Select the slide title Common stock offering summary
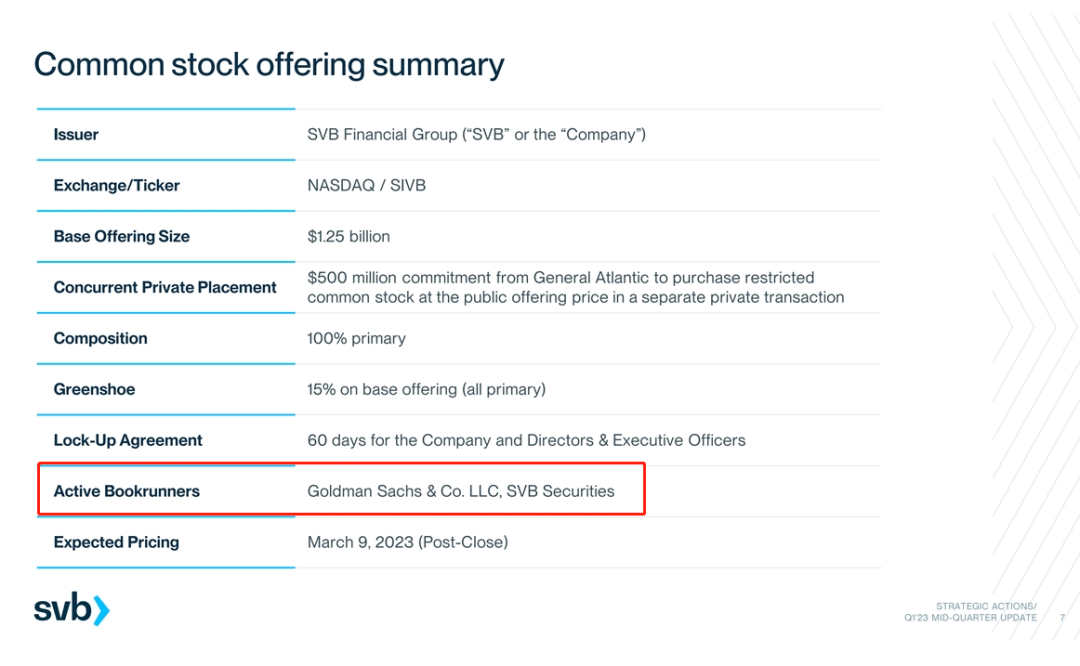Image resolution: width=1080 pixels, height=666 pixels. (269, 65)
